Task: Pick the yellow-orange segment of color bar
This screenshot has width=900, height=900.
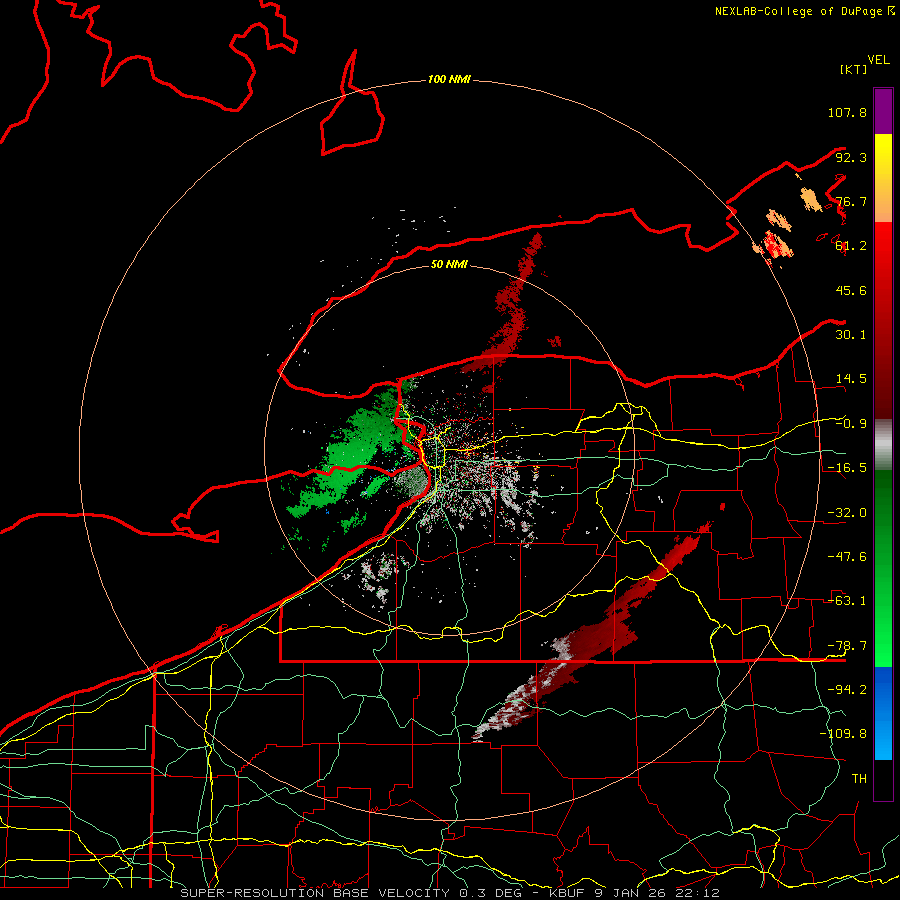Action: 883,178
